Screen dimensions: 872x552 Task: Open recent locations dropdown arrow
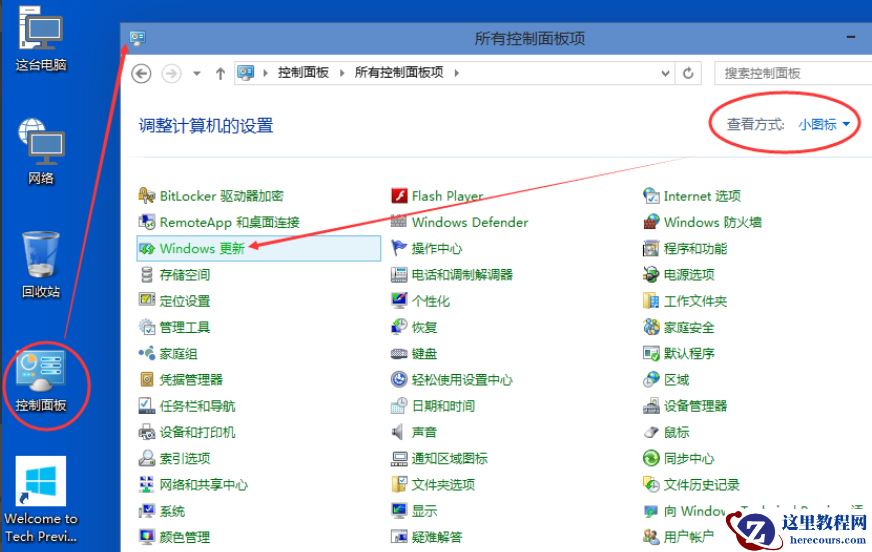click(x=196, y=73)
